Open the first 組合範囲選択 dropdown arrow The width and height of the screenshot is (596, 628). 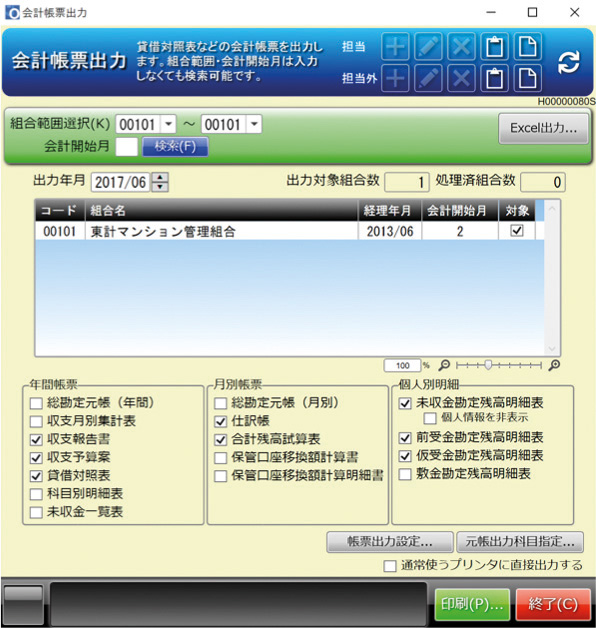point(169,124)
